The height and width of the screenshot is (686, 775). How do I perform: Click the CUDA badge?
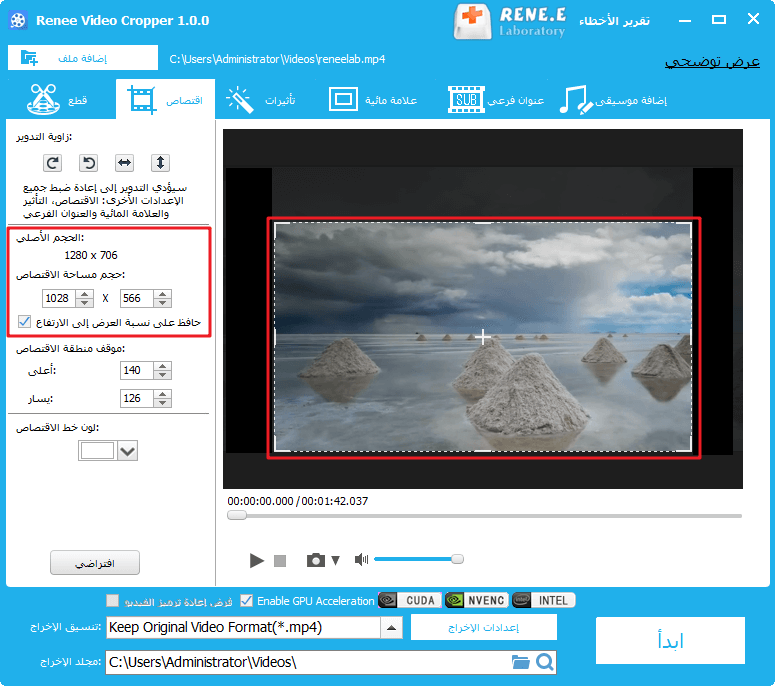pyautogui.click(x=410, y=600)
